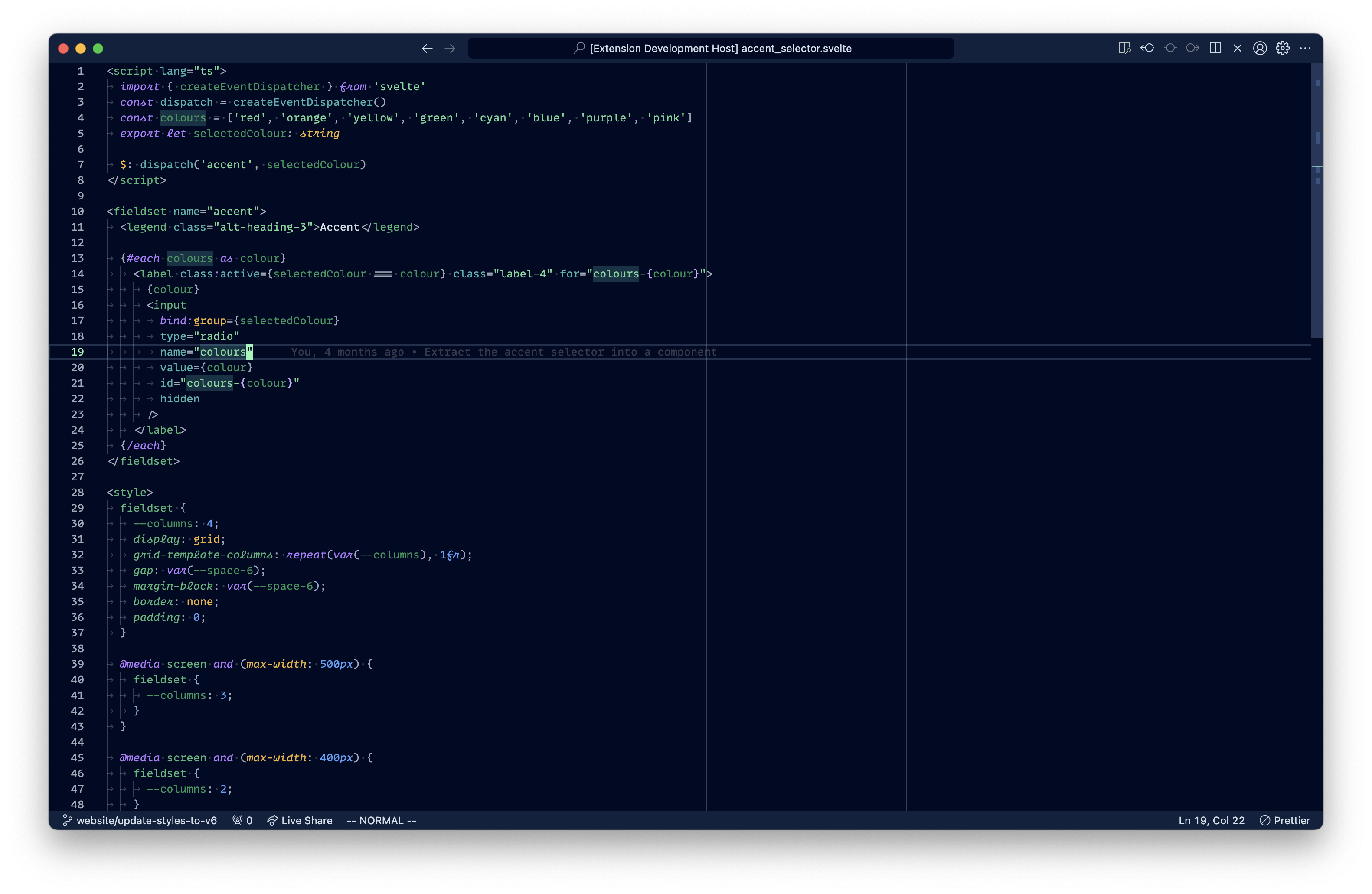This screenshot has height=894, width=1372.
Task: Open the next revision (right arrow circle icon)
Action: [1193, 48]
